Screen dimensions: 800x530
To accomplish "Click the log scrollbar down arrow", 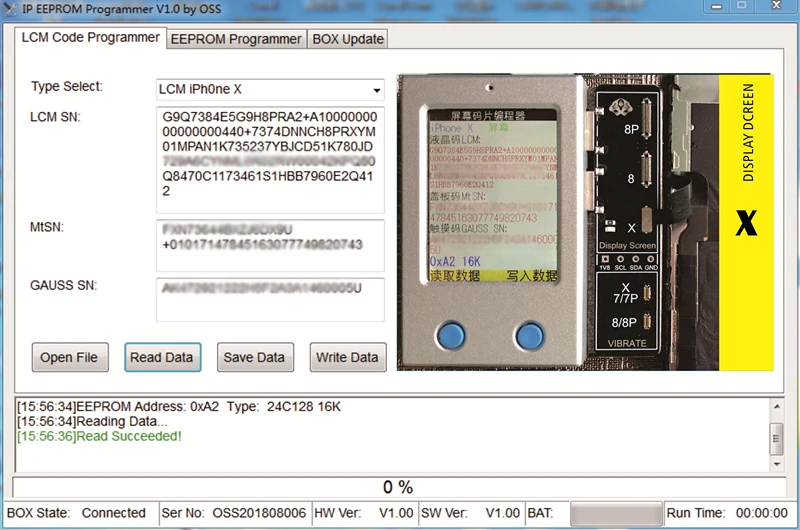I will coord(777,464).
